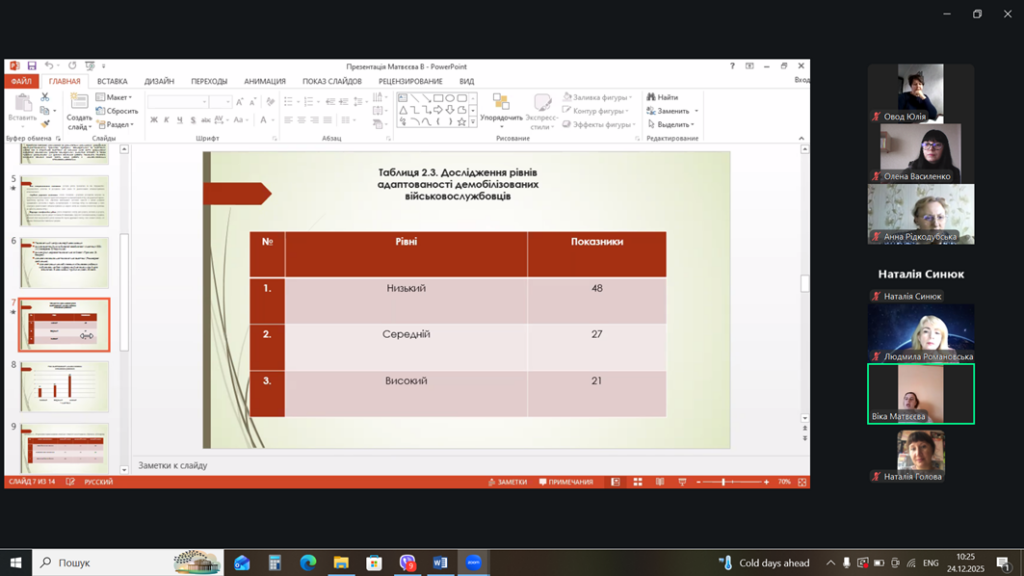Pick the star shape in shapes gallery
The width and height of the screenshot is (1024, 576).
463,121
